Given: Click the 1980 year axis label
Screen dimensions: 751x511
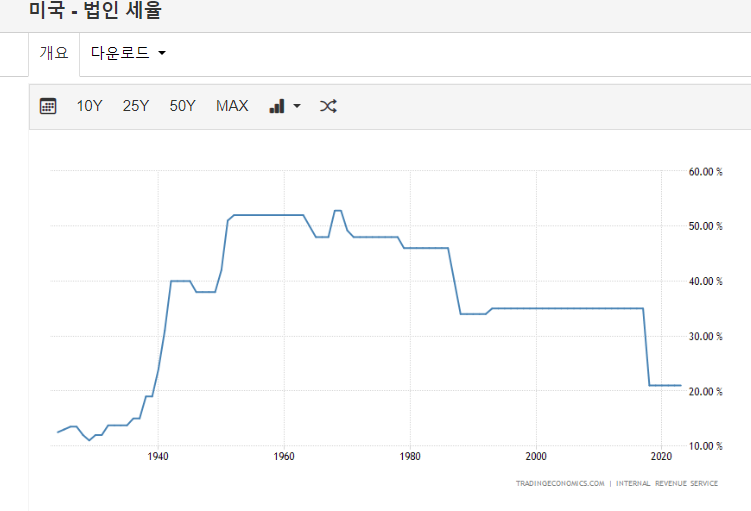Looking at the screenshot, I should point(410,456).
